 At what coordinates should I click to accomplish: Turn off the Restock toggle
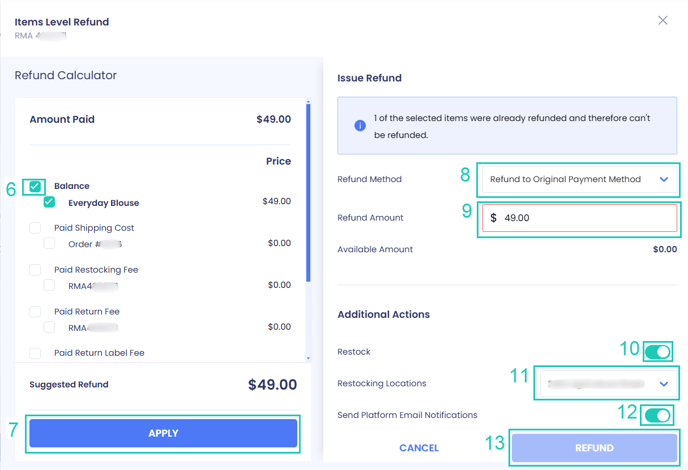(x=657, y=352)
